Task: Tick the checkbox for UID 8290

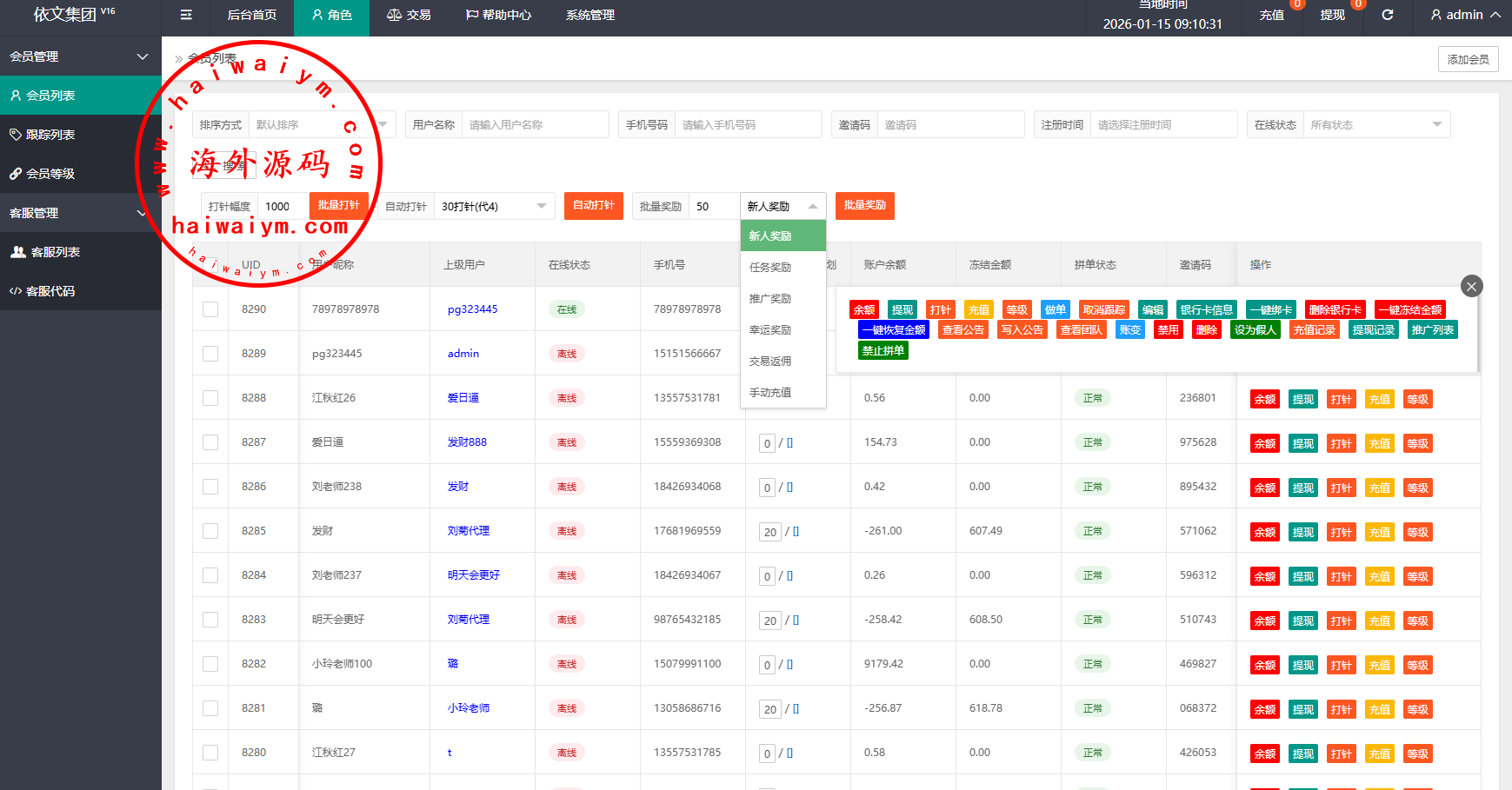Action: click(210, 309)
